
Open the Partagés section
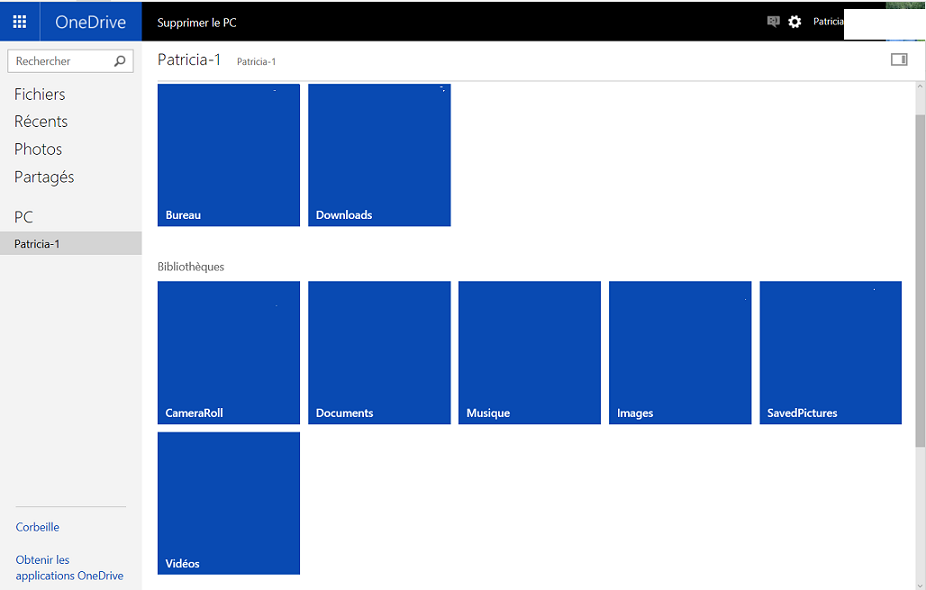click(43, 176)
